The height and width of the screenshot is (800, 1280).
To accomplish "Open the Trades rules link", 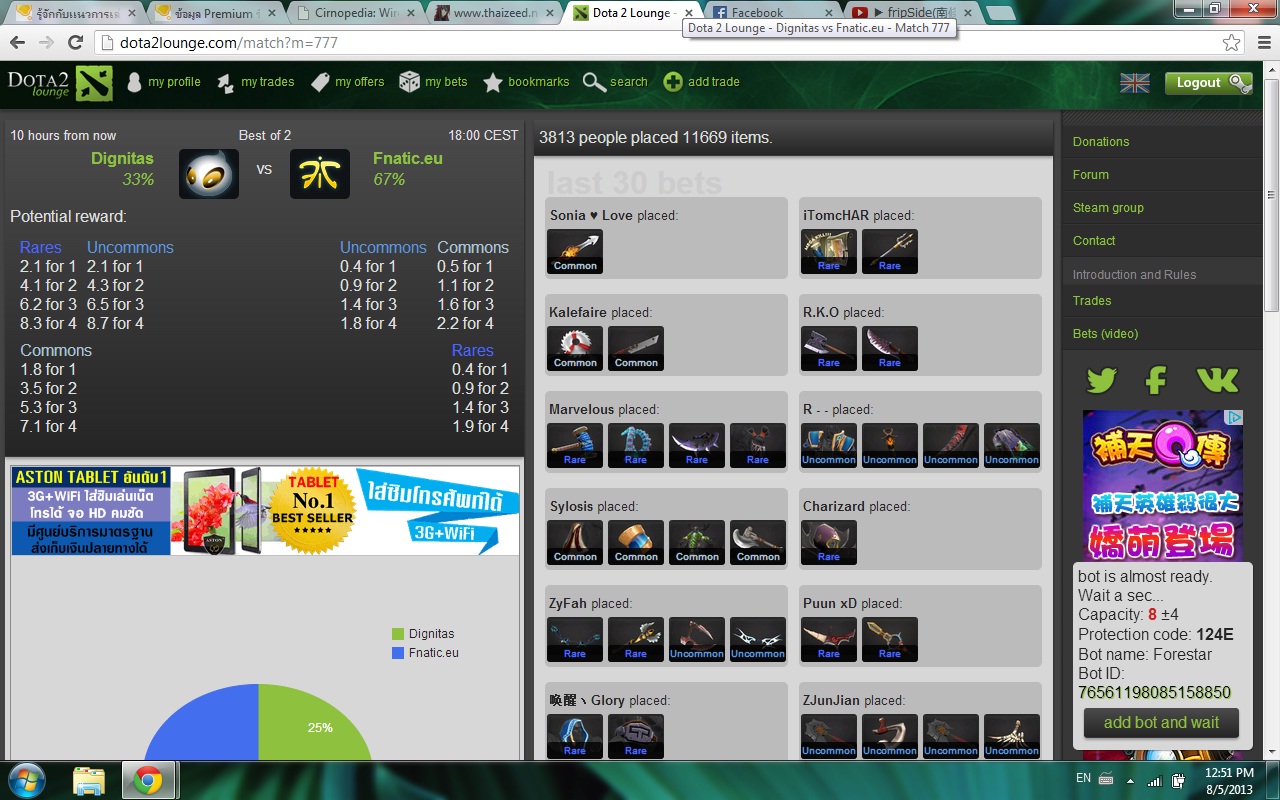I will click(1092, 301).
